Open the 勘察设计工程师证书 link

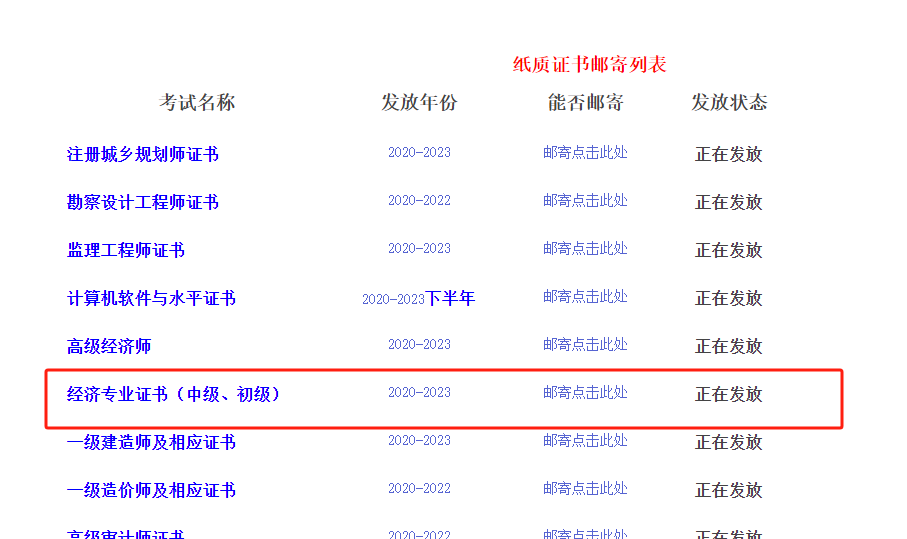pyautogui.click(x=142, y=202)
